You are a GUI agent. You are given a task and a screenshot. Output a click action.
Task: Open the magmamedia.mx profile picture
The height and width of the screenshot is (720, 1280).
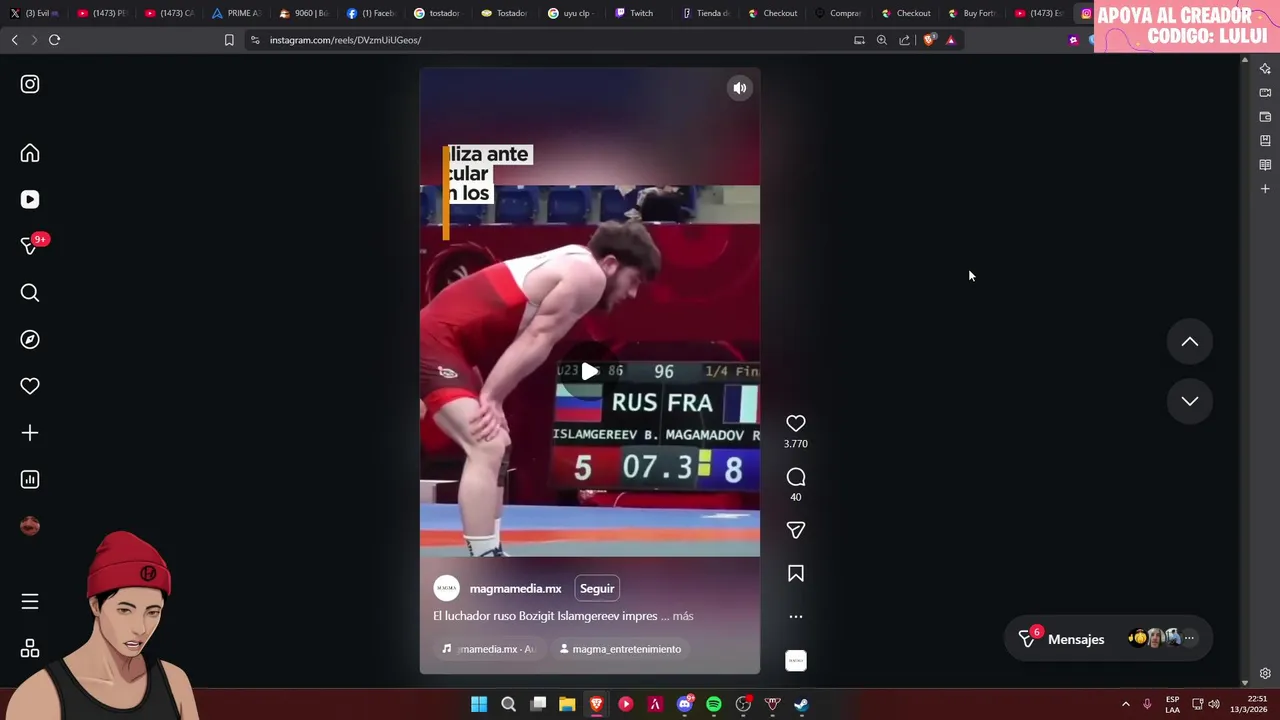tap(446, 589)
